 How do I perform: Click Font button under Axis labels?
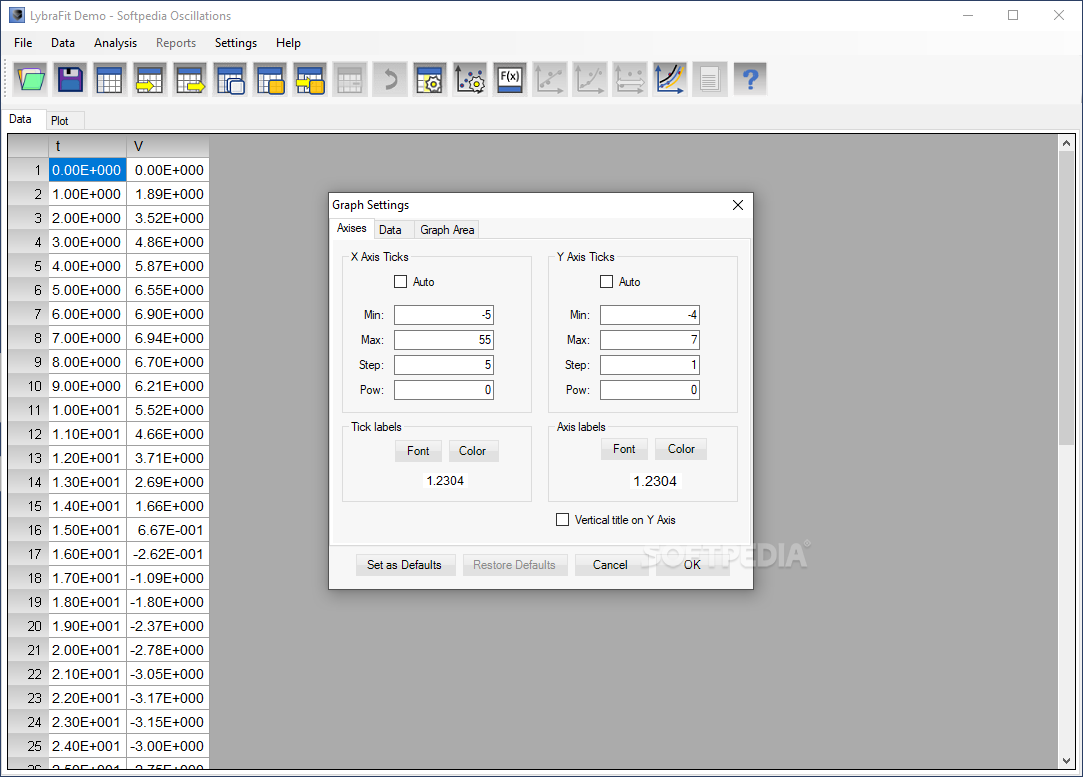(624, 449)
